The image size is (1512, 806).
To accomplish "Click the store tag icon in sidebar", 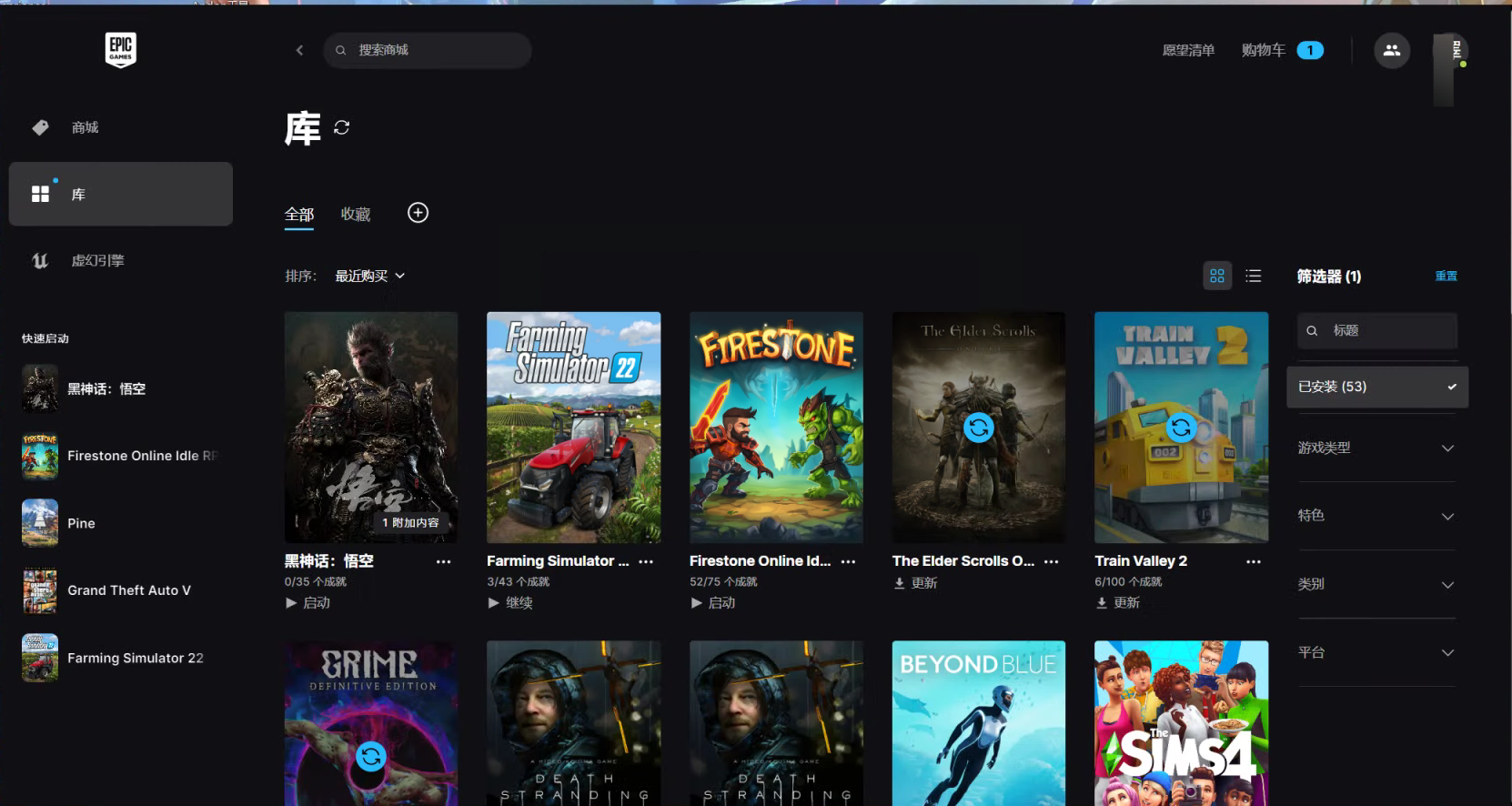I will coord(40,127).
